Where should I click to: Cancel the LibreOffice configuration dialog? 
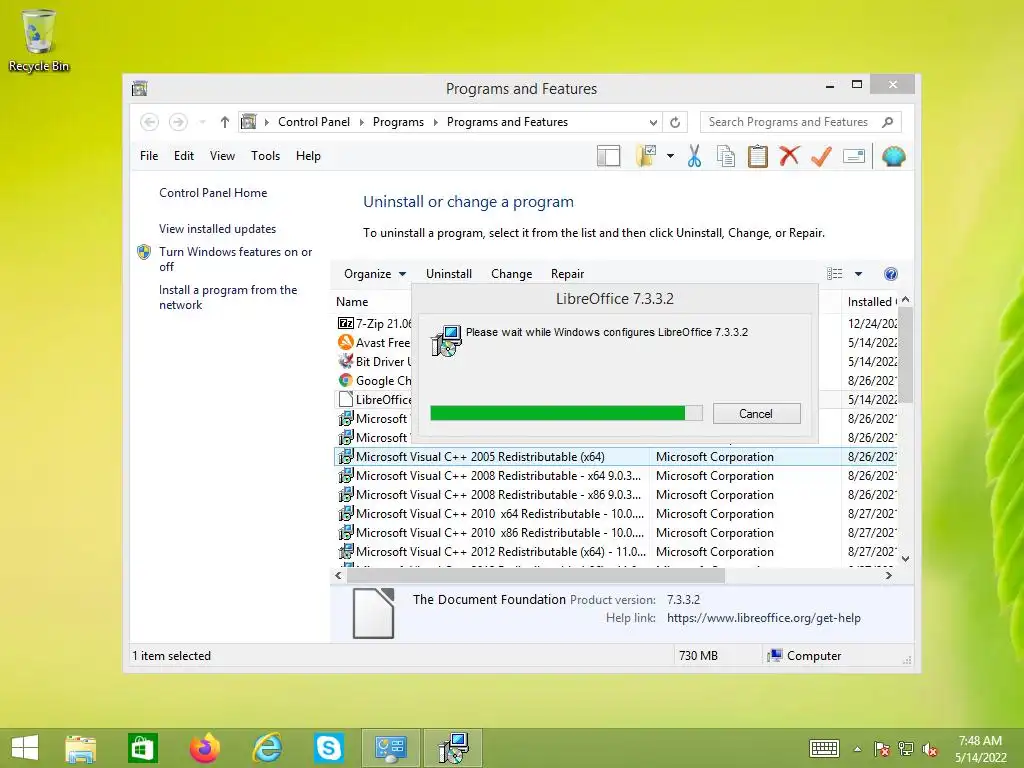[x=756, y=413]
